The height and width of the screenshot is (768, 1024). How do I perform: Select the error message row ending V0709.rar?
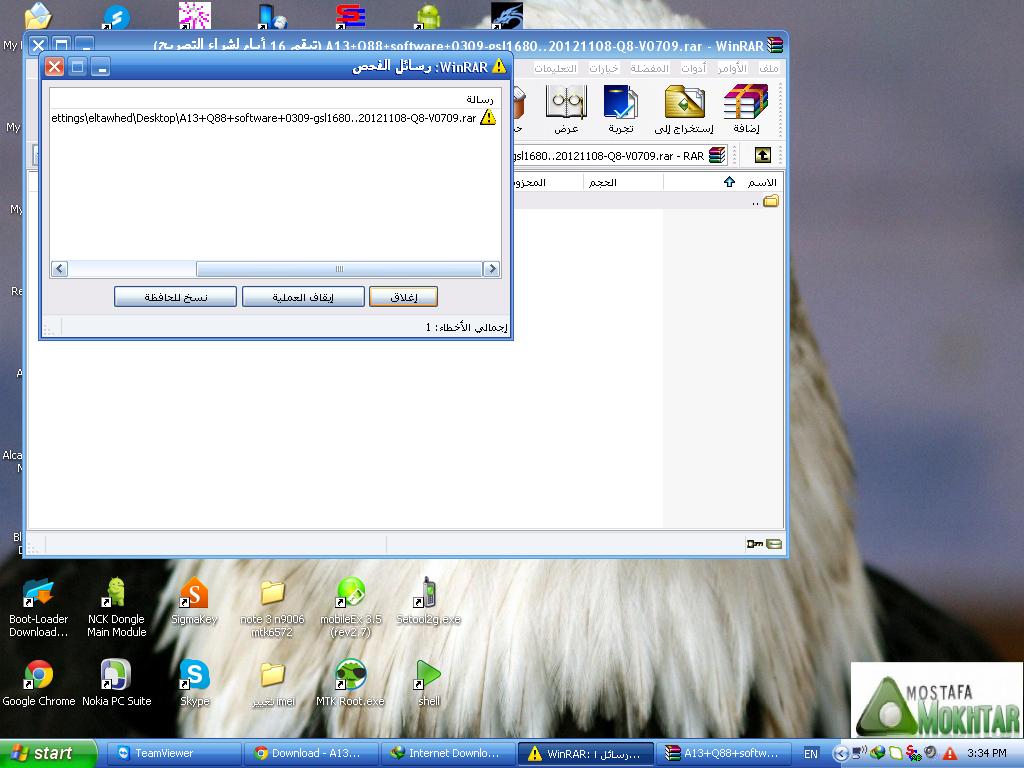(x=275, y=118)
